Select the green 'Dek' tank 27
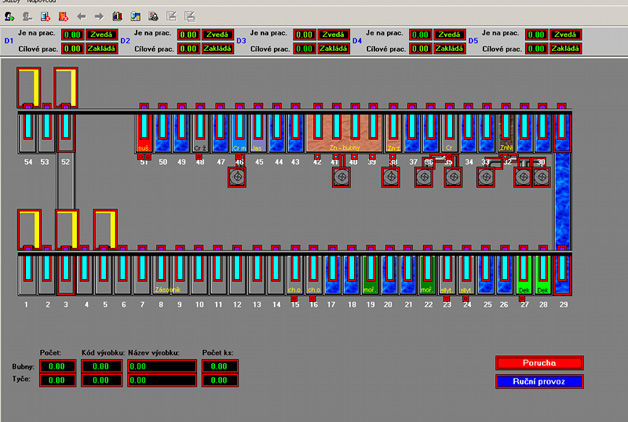This screenshot has height=422, width=628. [523, 275]
